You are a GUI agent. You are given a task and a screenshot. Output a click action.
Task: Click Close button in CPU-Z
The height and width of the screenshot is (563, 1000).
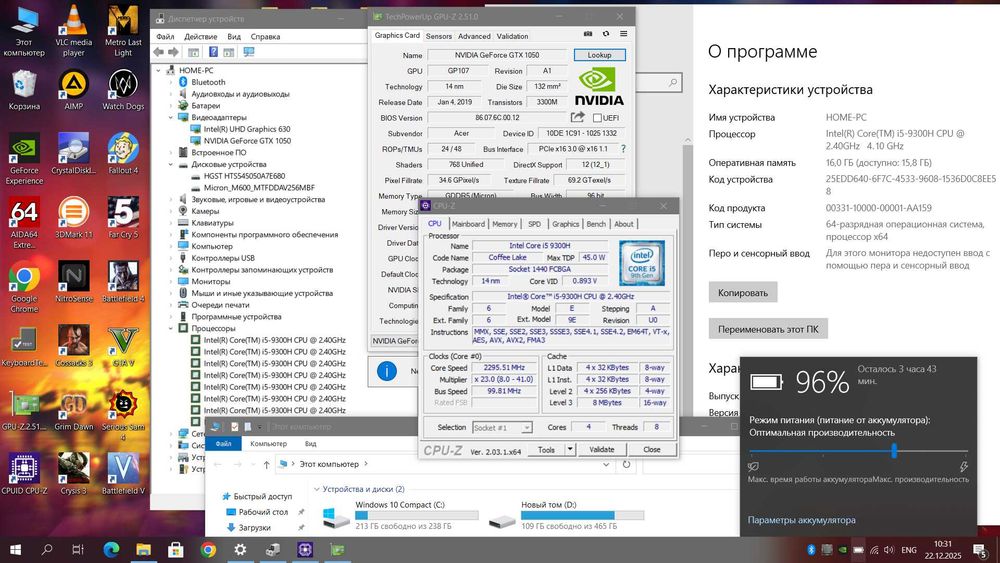pyautogui.click(x=652, y=450)
